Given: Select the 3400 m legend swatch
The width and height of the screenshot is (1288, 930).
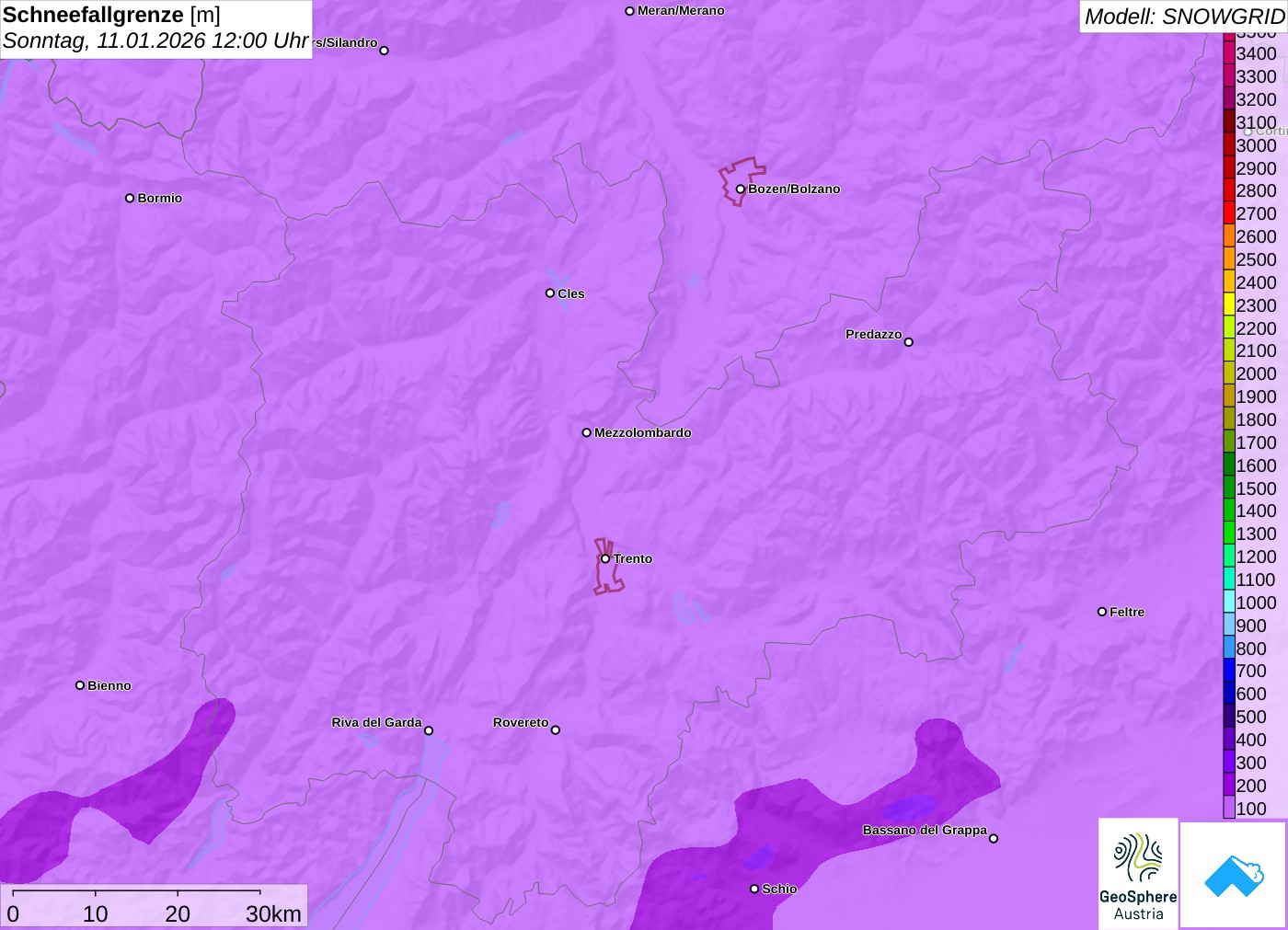Looking at the screenshot, I should tap(1229, 52).
